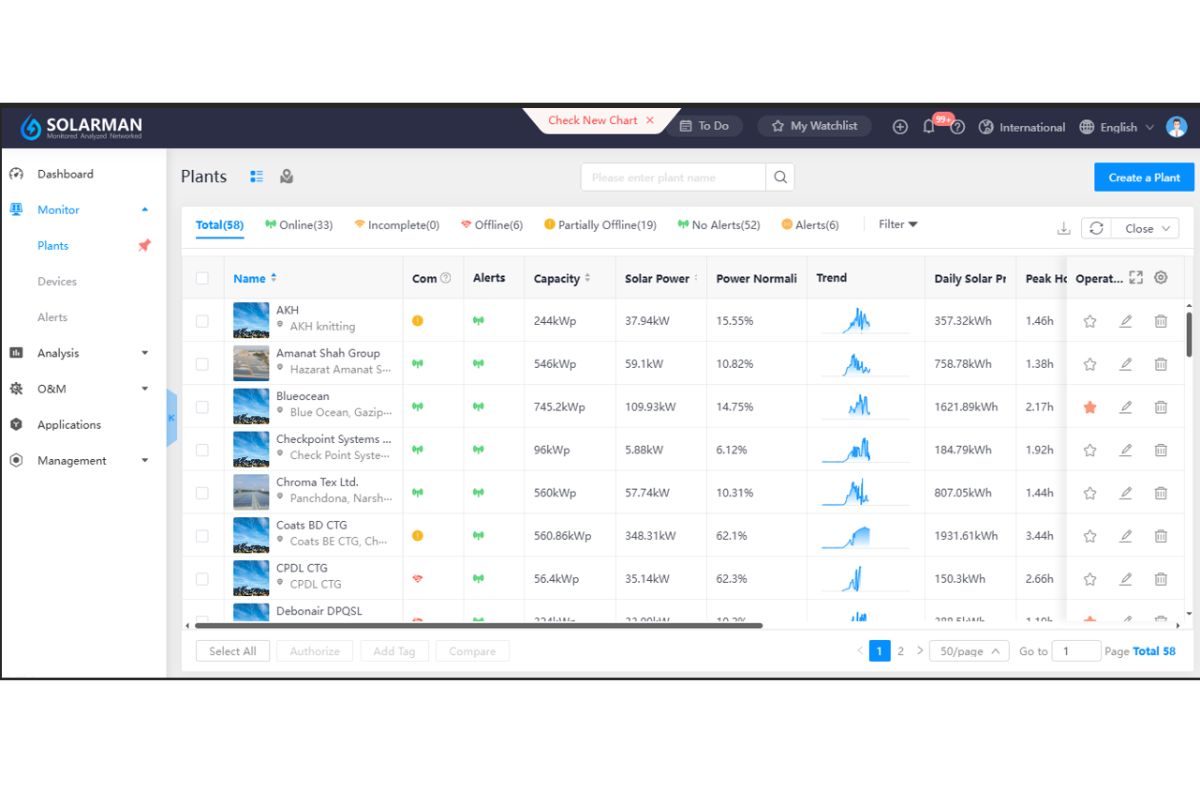Click the add plus icon in top bar
Screen dimensions: 1200x800
(x=899, y=127)
